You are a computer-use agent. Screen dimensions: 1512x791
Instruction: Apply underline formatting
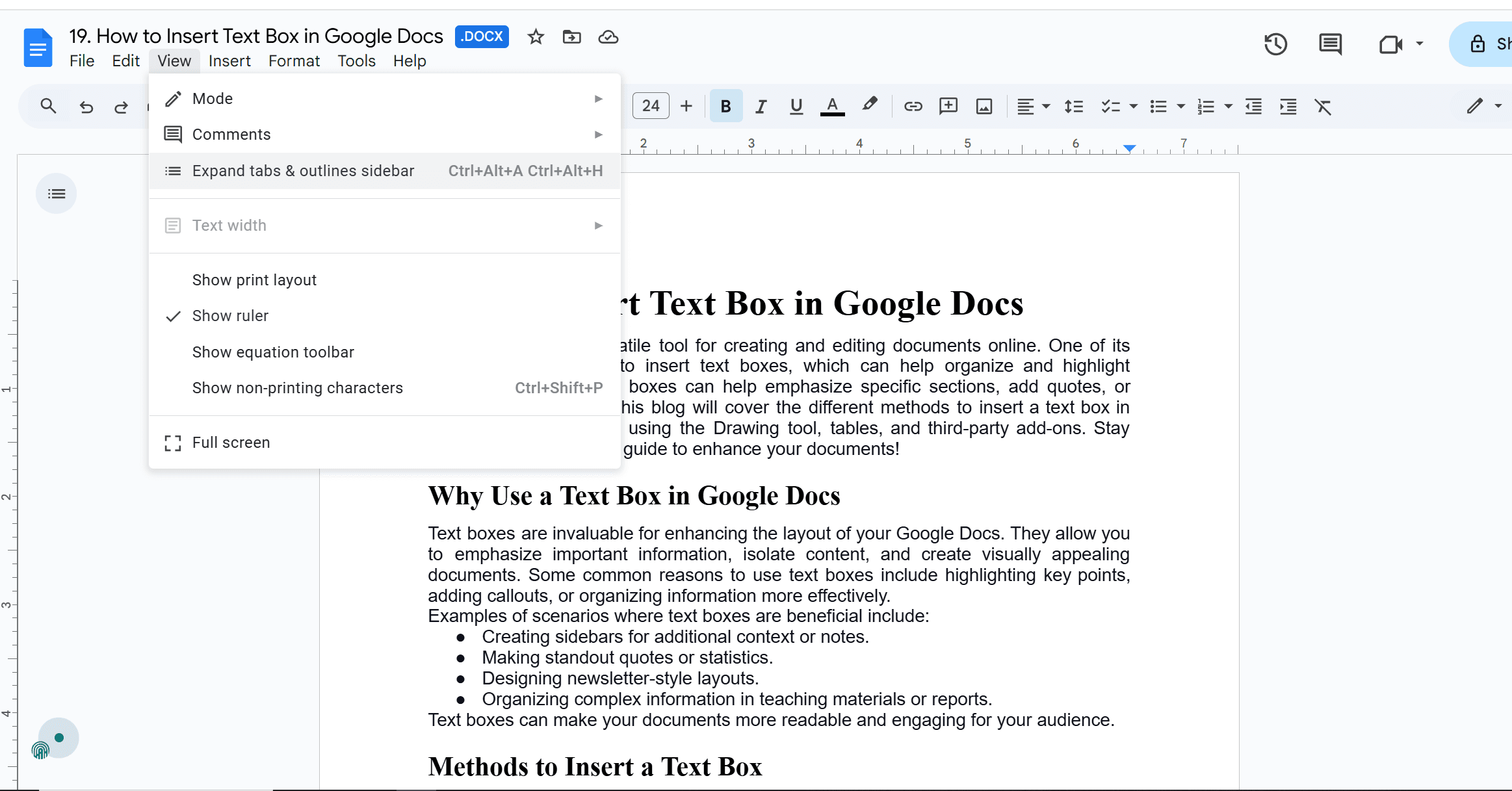coord(796,106)
